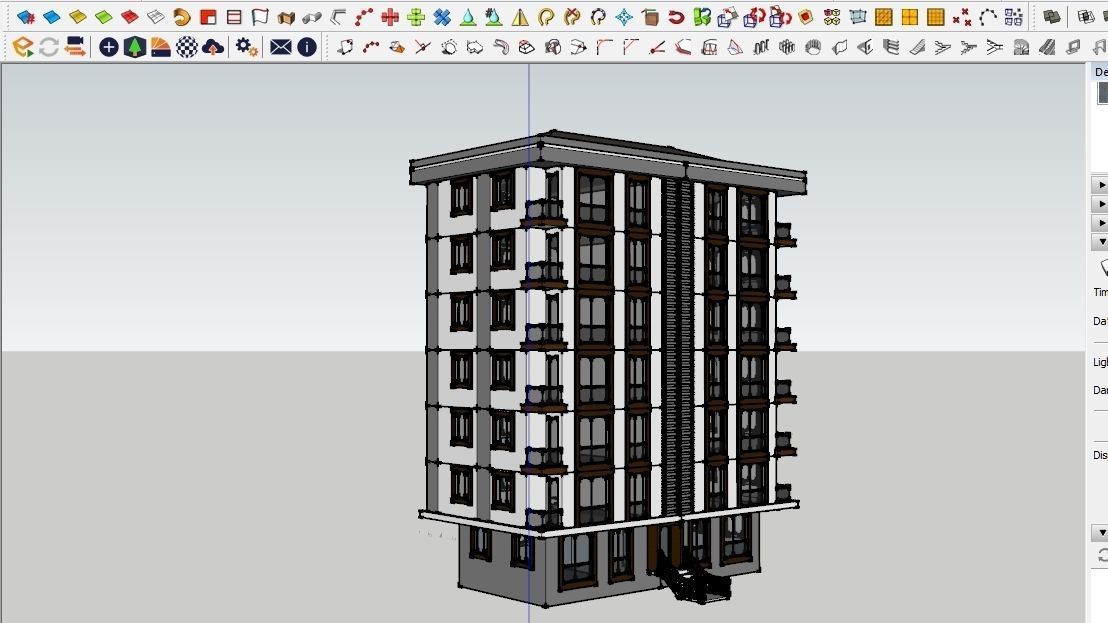Expand the topmost collapsed tray panel arrow

(1101, 185)
